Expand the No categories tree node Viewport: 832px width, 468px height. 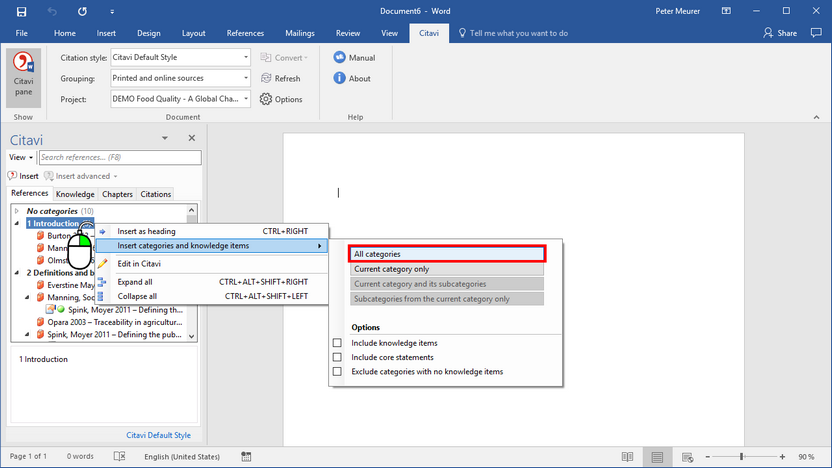click(17, 211)
